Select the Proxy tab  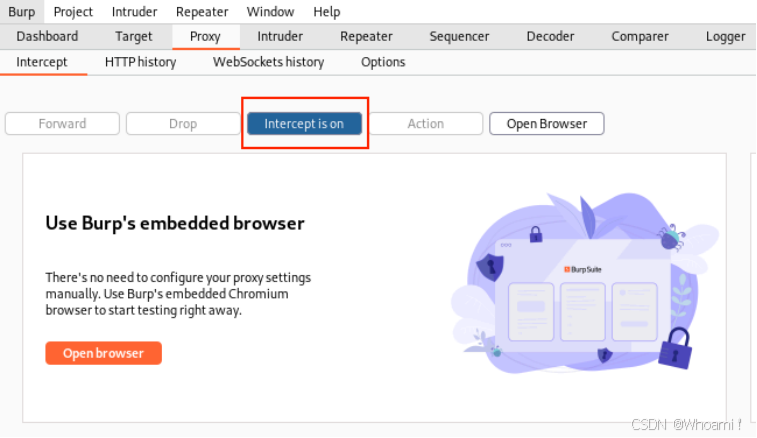(x=205, y=36)
